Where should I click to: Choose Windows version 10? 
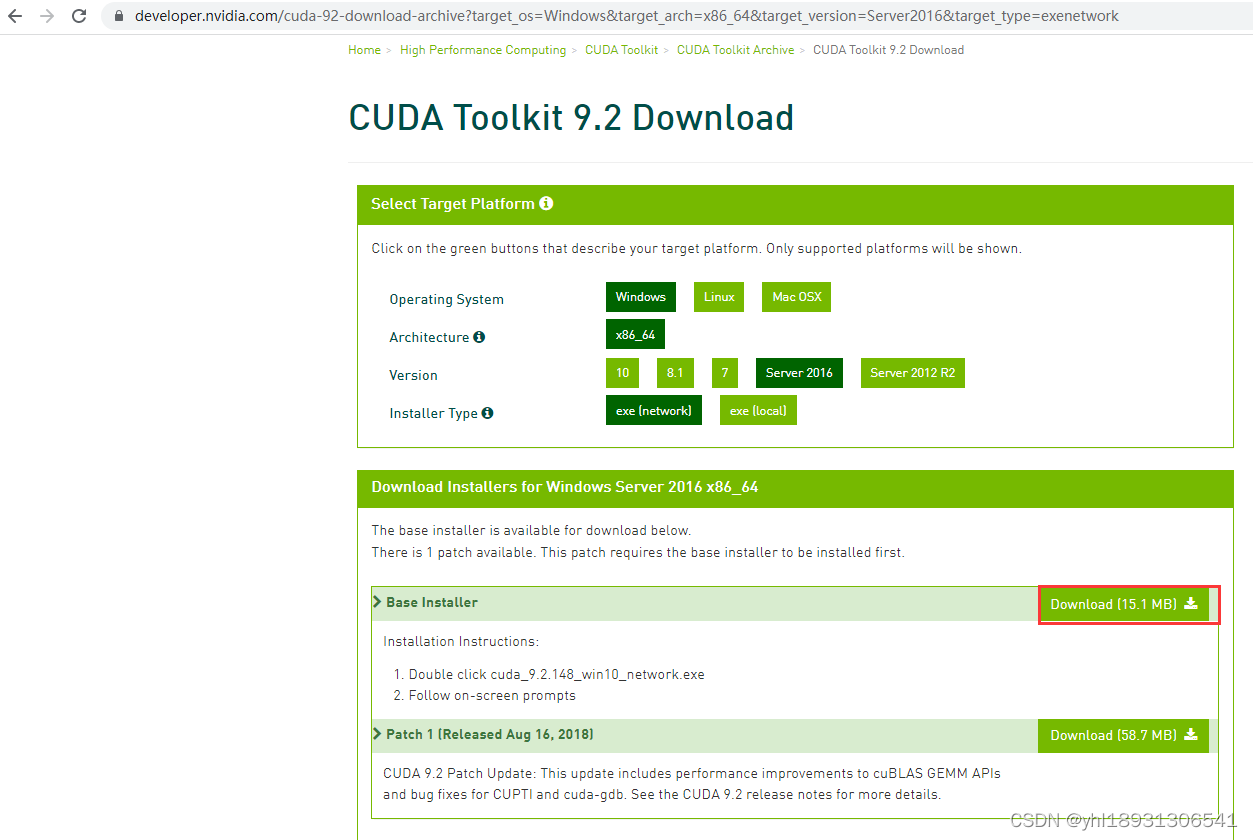[622, 373]
